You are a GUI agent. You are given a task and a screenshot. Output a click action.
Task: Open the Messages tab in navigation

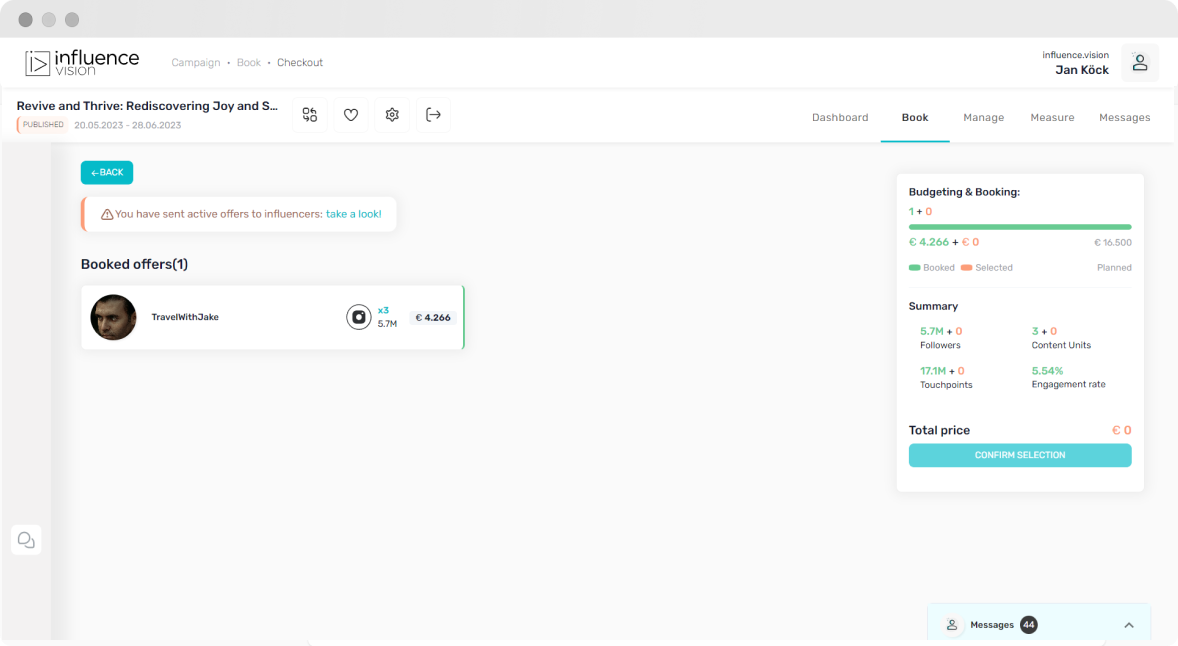(x=1124, y=117)
